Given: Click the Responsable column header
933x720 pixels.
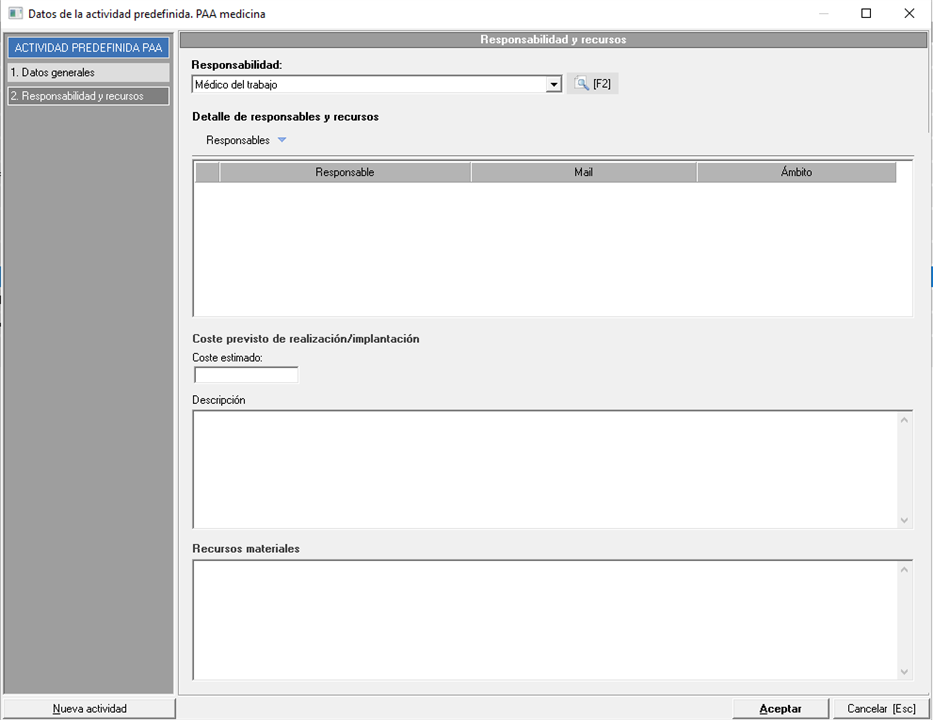Looking at the screenshot, I should click(345, 173).
